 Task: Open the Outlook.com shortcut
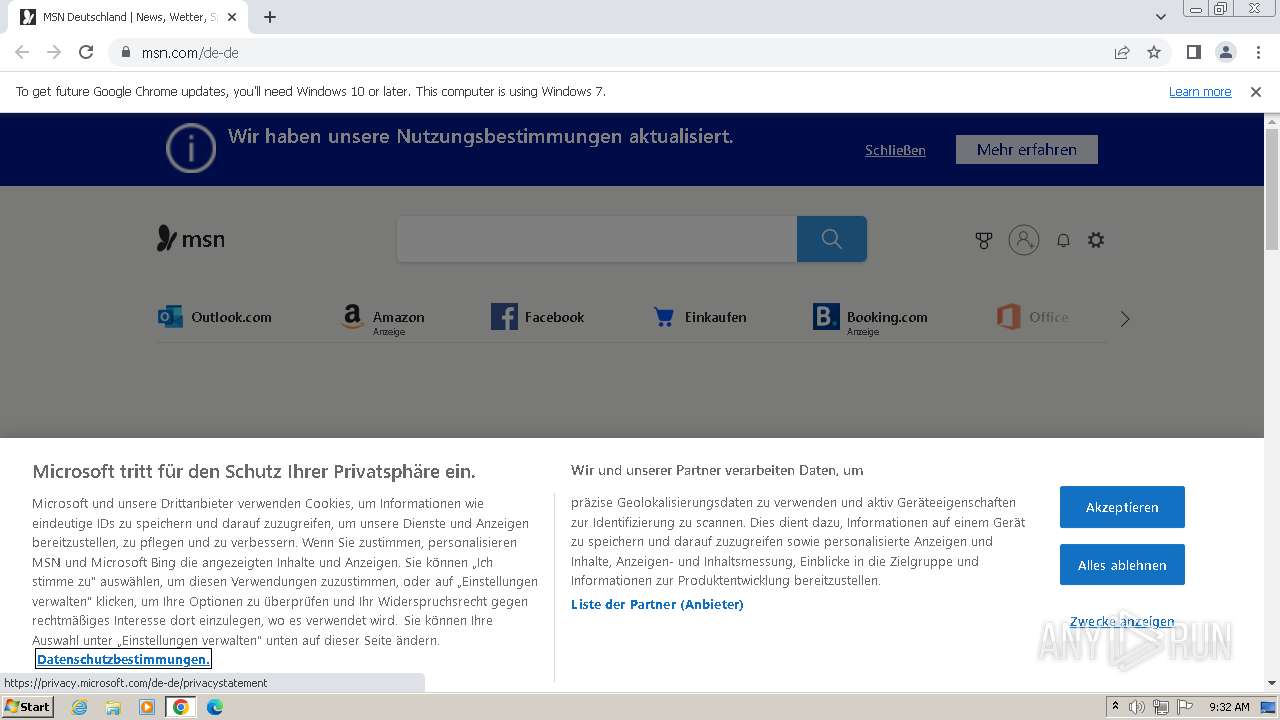pos(215,317)
